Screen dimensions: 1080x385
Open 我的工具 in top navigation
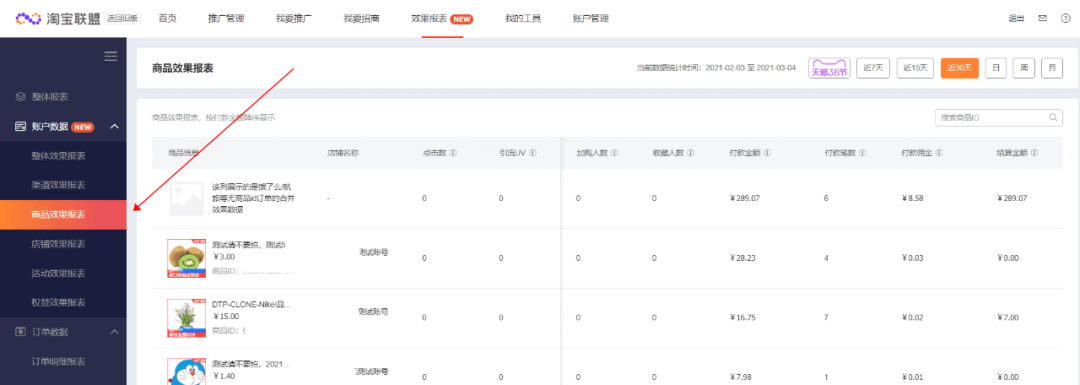tap(523, 19)
